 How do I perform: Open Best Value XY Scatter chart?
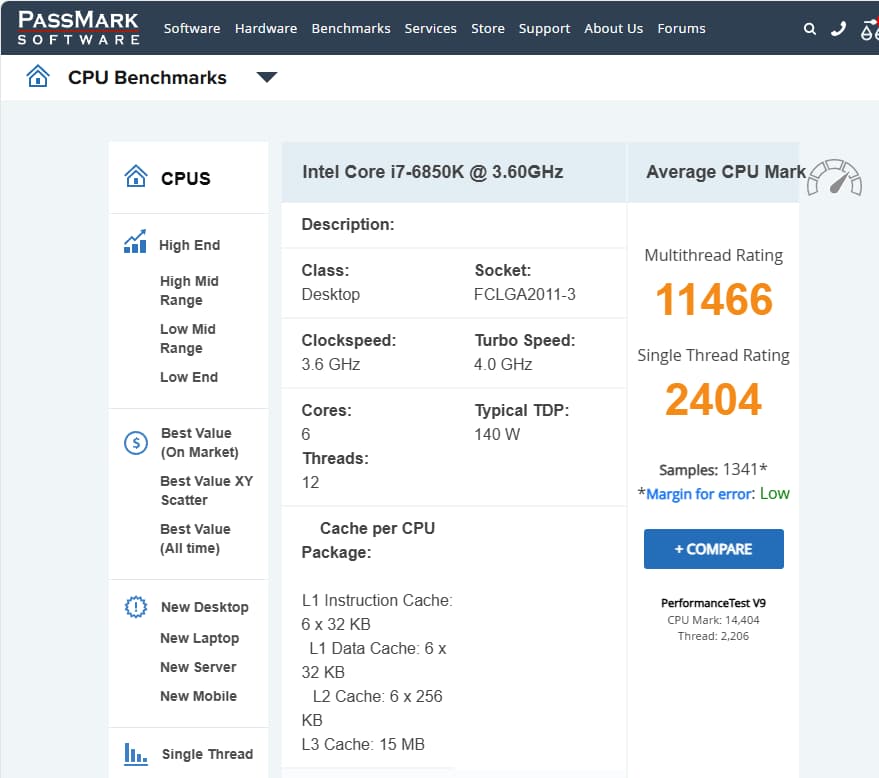pos(206,490)
